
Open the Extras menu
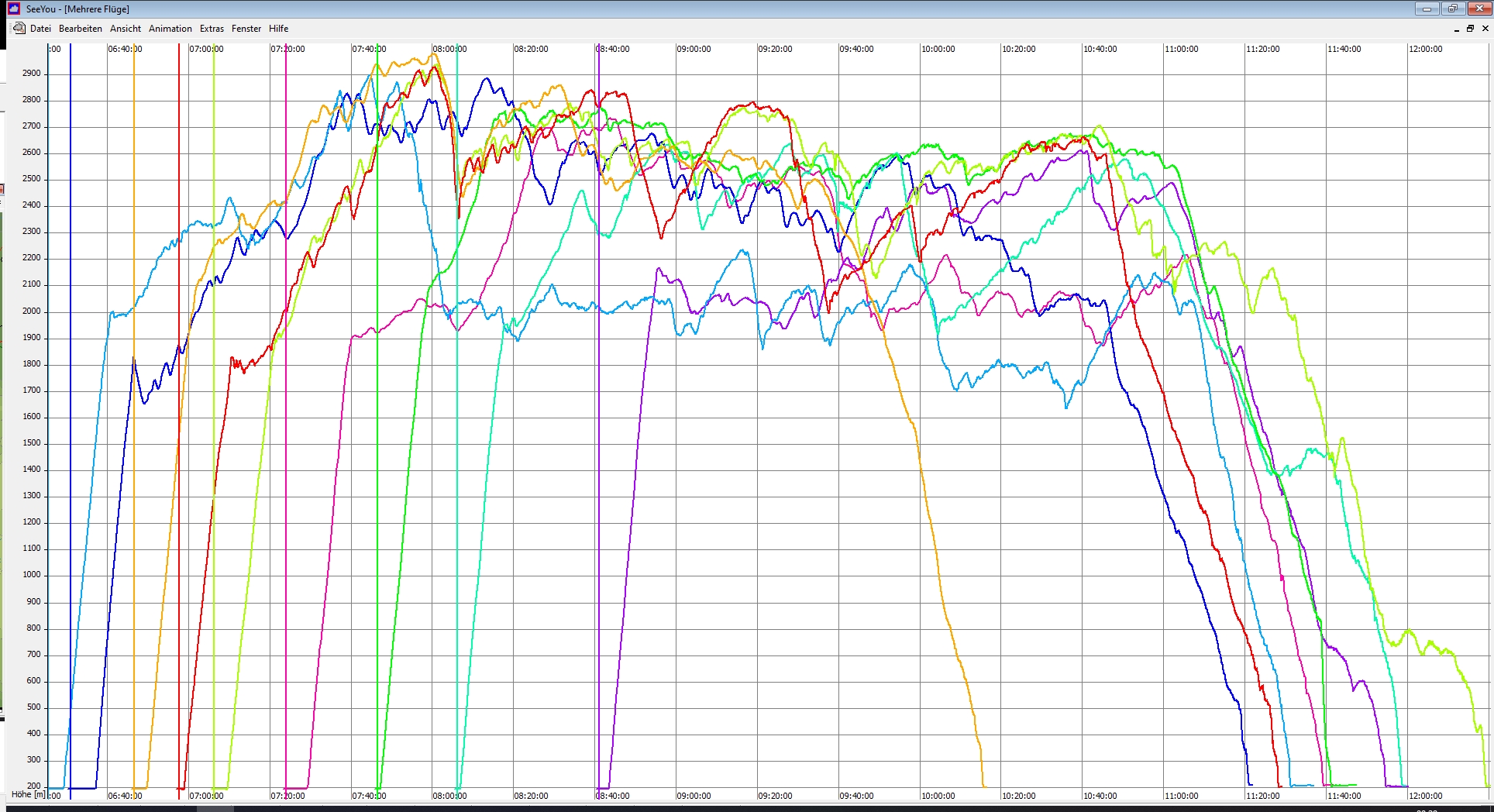click(212, 29)
